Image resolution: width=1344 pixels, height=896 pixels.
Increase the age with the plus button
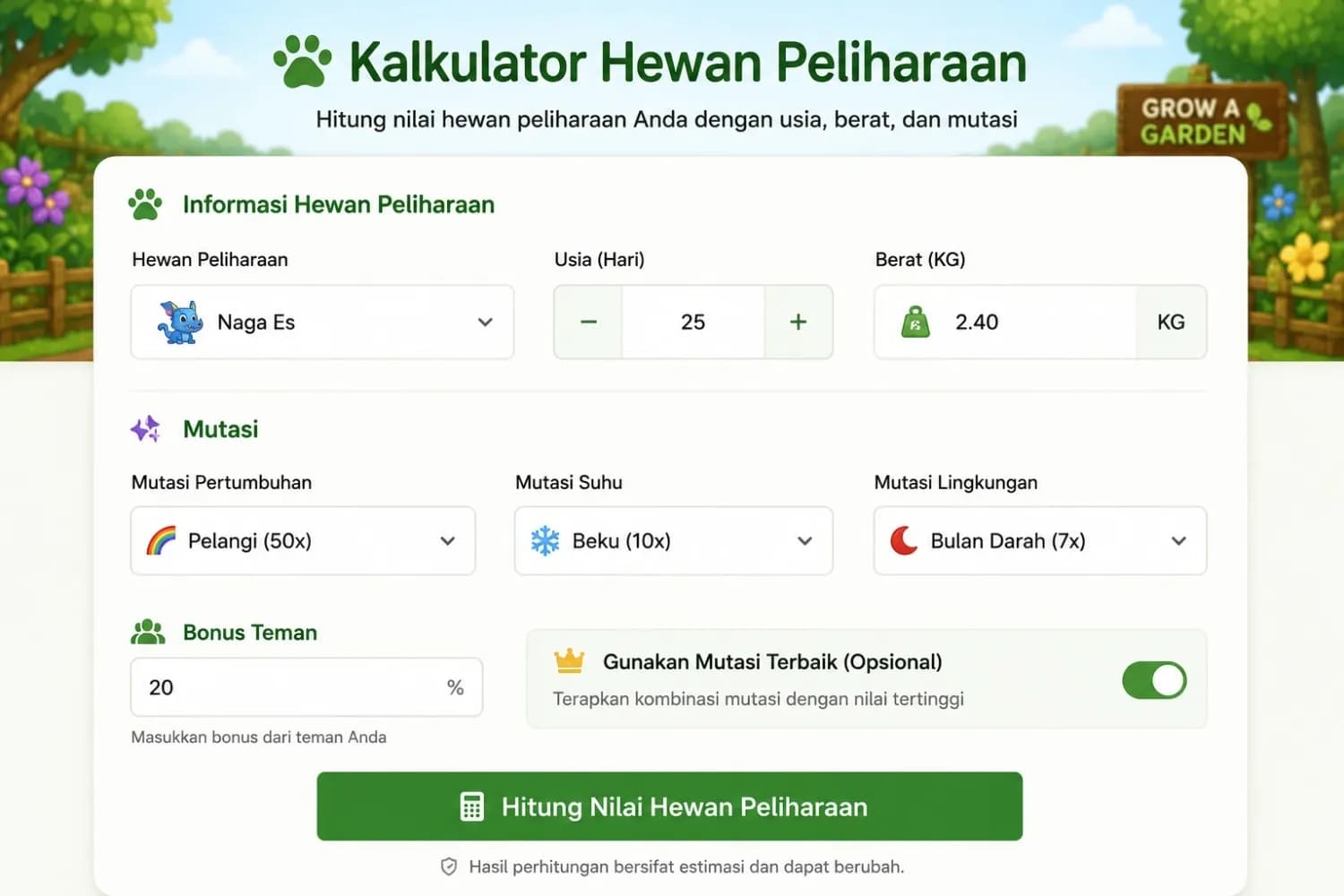coord(798,323)
